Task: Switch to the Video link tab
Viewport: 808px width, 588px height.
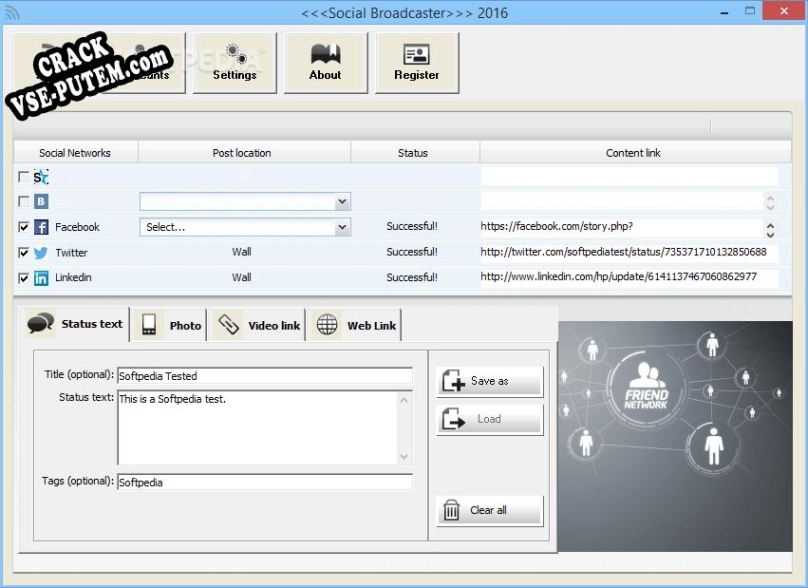Action: [259, 325]
